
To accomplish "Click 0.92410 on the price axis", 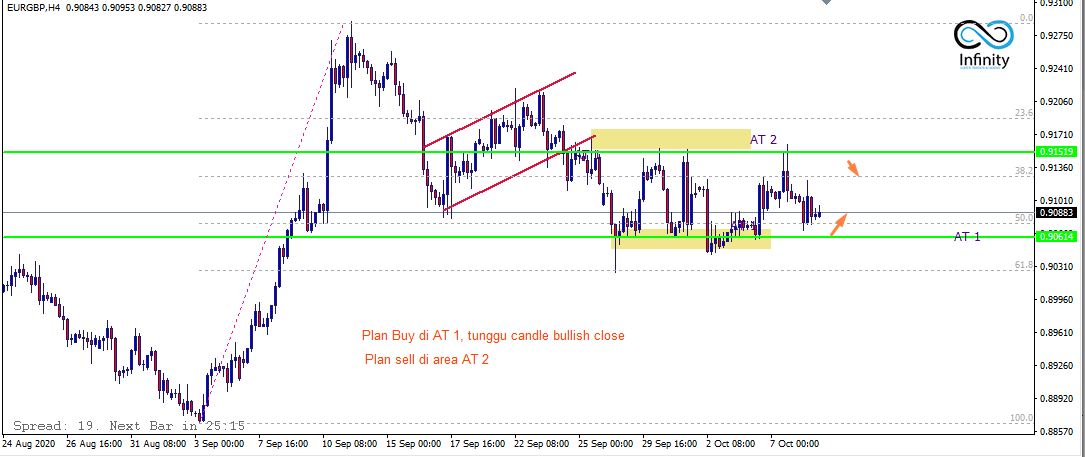I will coord(1055,69).
